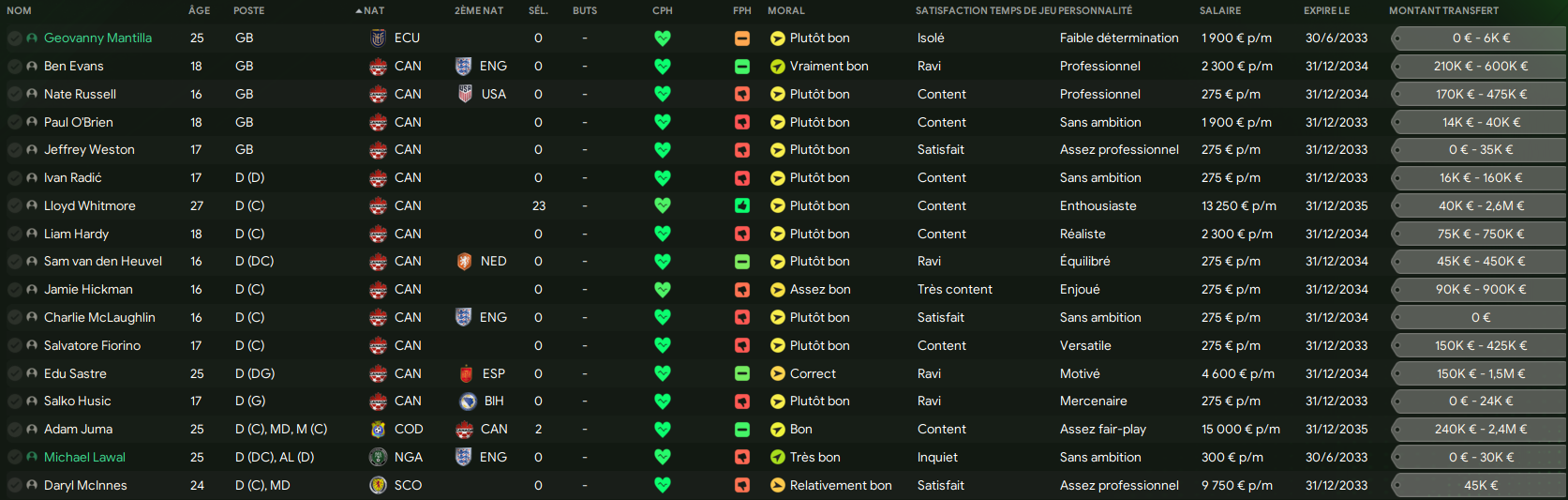The height and width of the screenshot is (500, 1568).
Task: Click Lloyd Whitmore's 40K € - 2,6M € transfer value
Action: (x=1481, y=206)
